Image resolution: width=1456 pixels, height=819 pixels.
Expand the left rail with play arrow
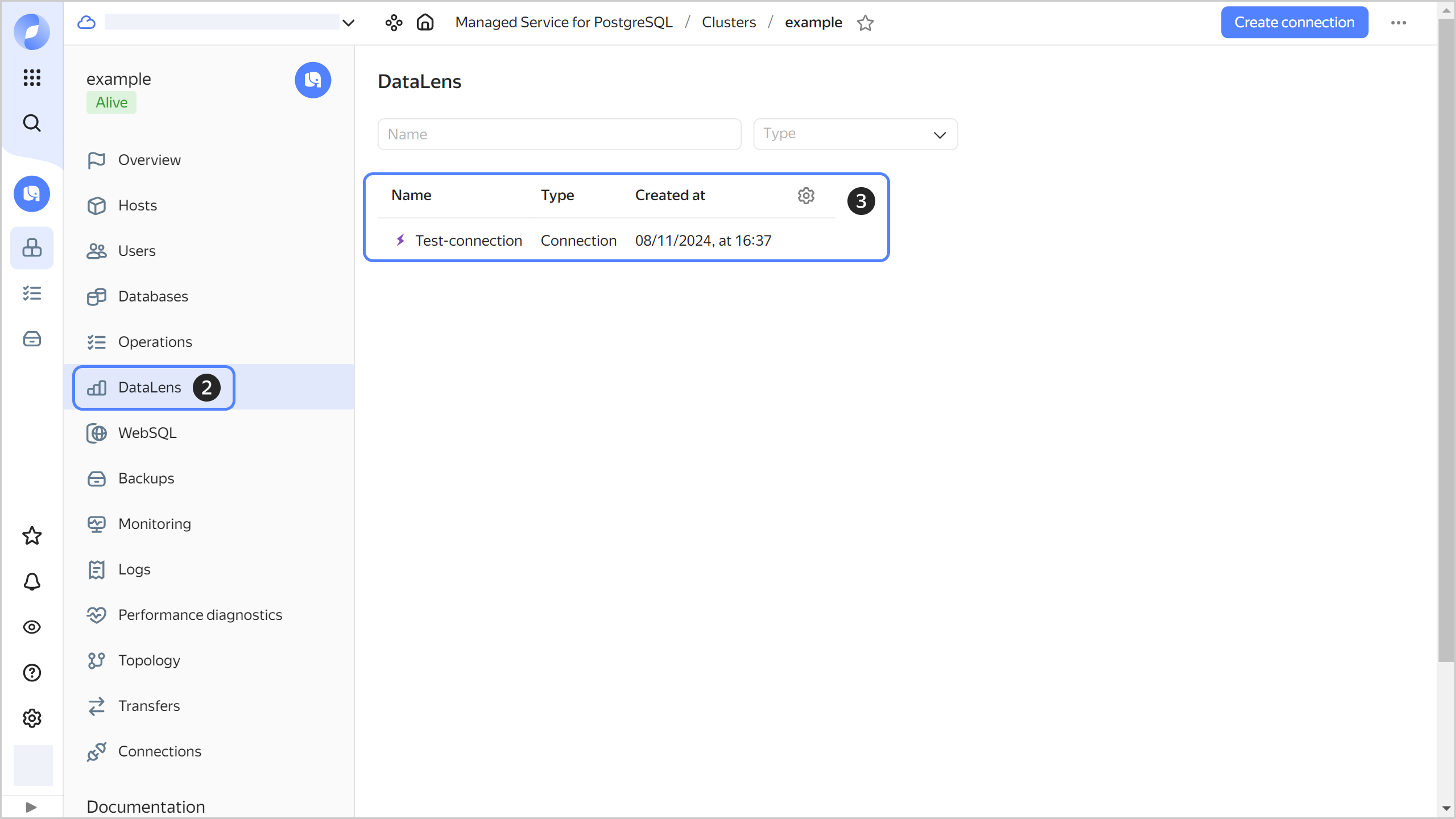coord(31,807)
